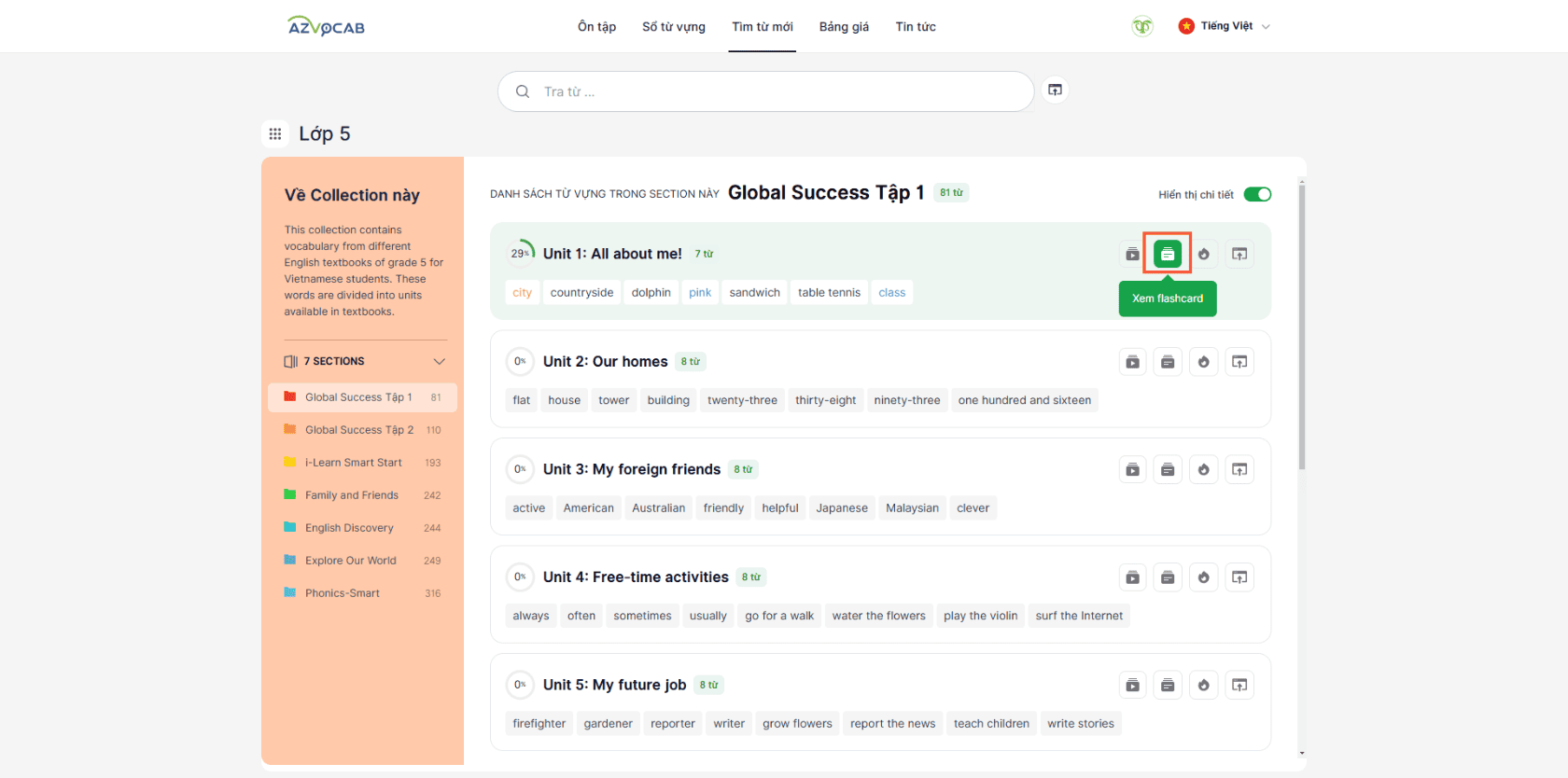This screenshot has height=778, width=1568.
Task: Open Unit 4: Free-time activities title
Action: [x=636, y=577]
